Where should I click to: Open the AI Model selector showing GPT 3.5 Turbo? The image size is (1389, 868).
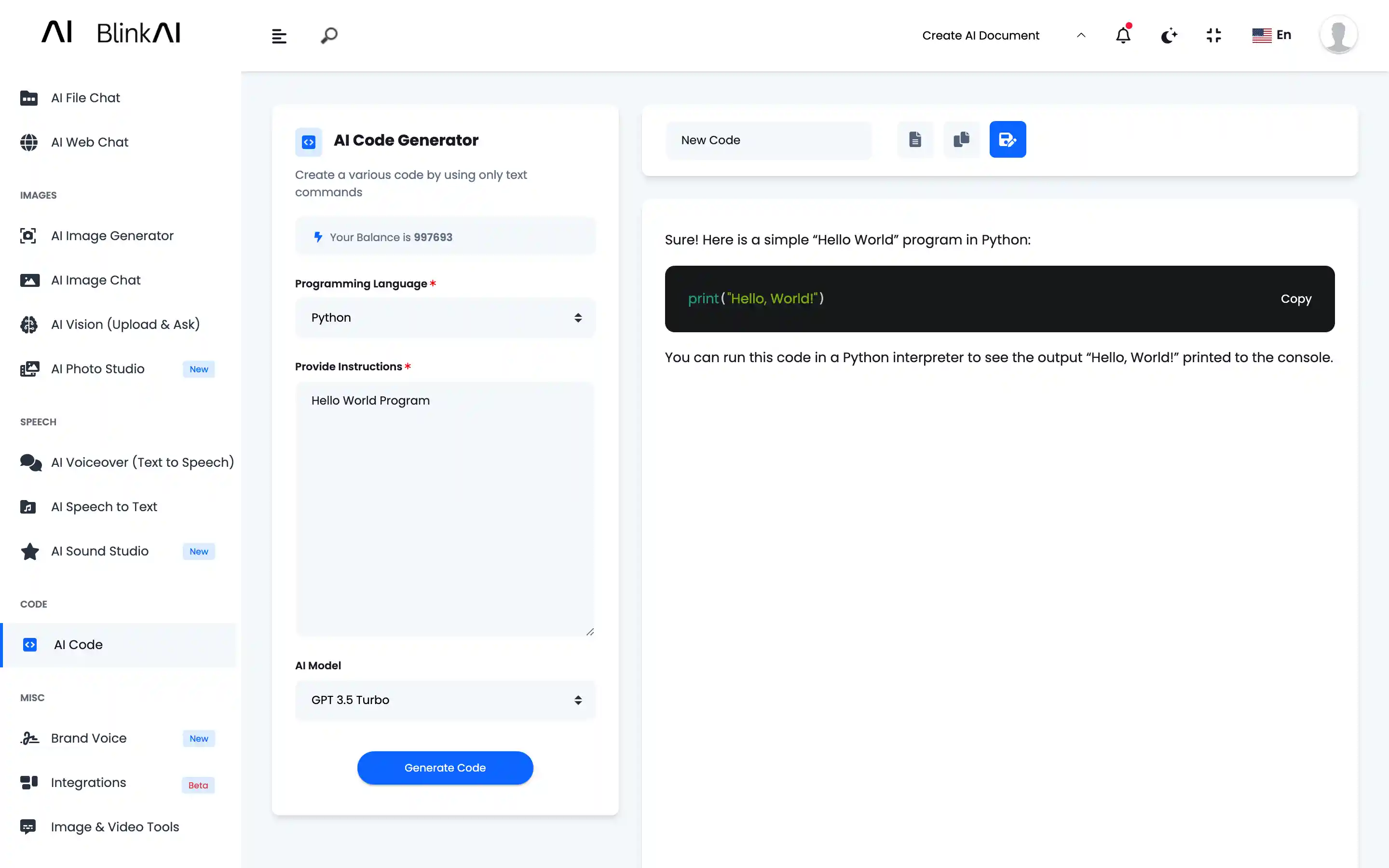445,700
